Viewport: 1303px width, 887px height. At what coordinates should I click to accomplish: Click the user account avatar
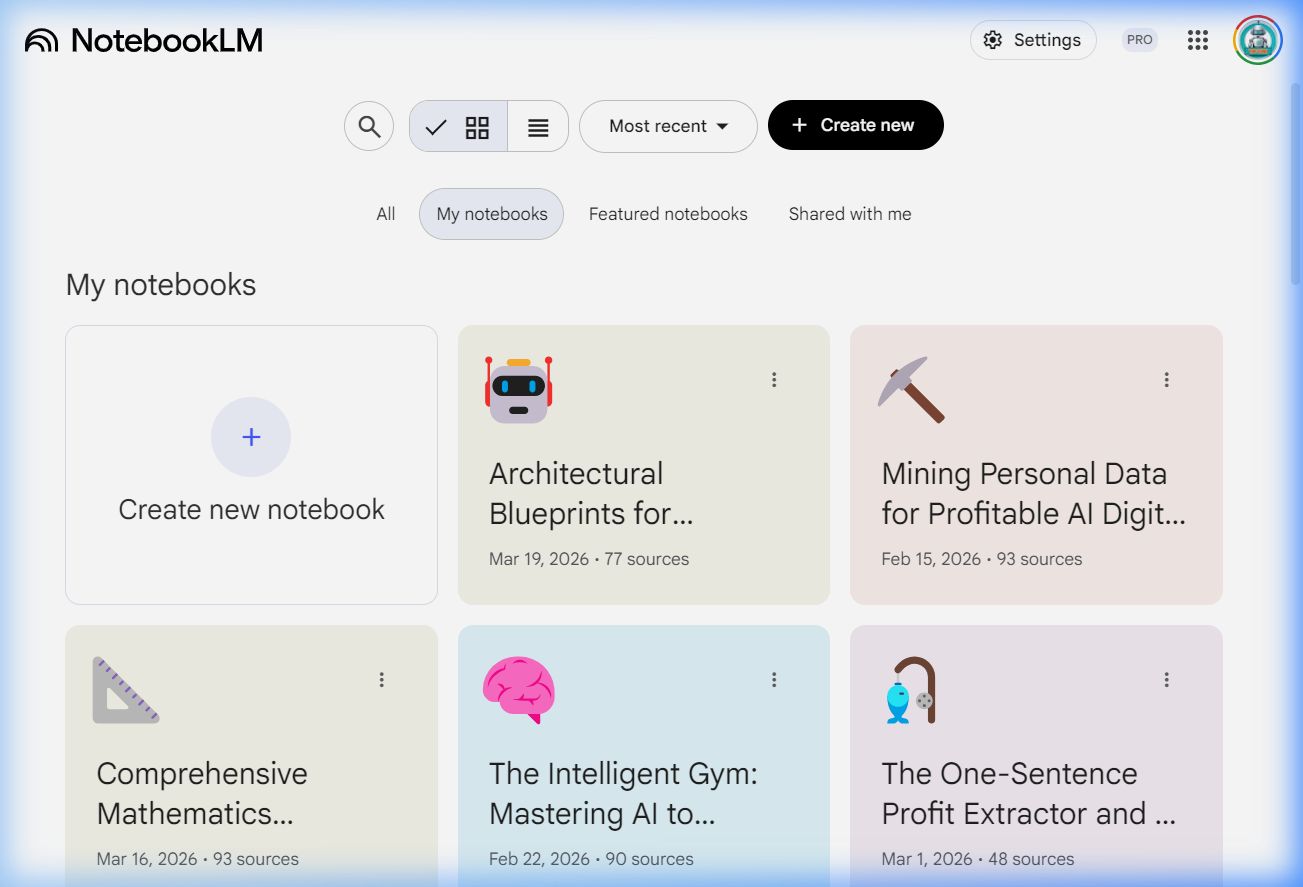coord(1257,40)
